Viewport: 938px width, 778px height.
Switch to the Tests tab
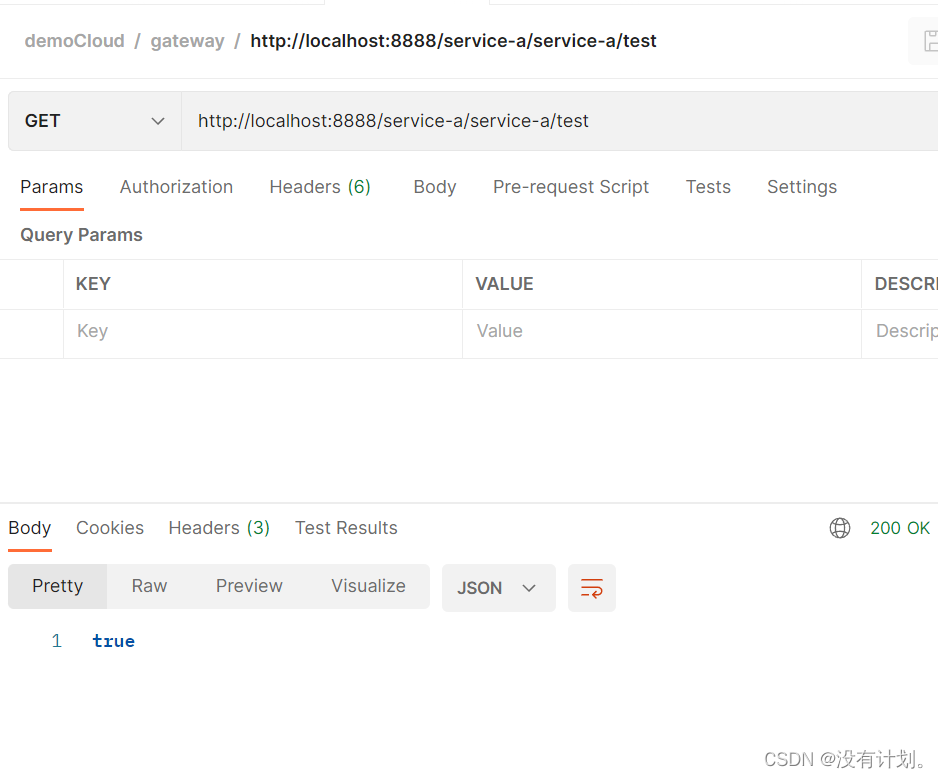[708, 187]
